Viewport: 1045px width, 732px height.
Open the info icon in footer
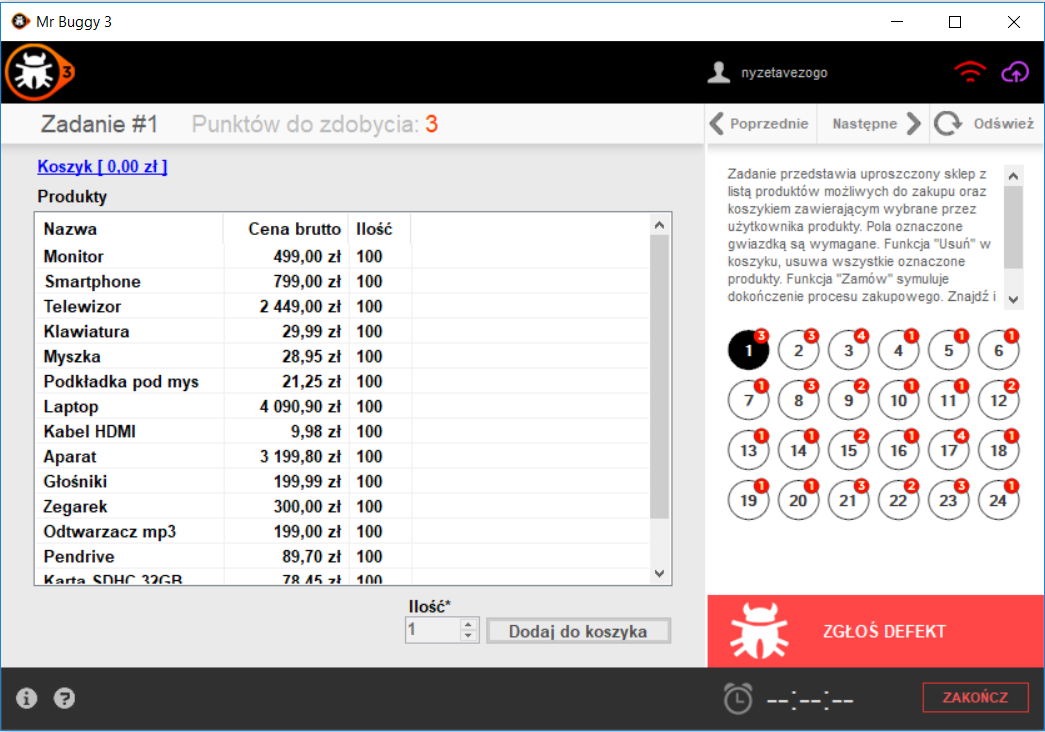(x=27, y=699)
